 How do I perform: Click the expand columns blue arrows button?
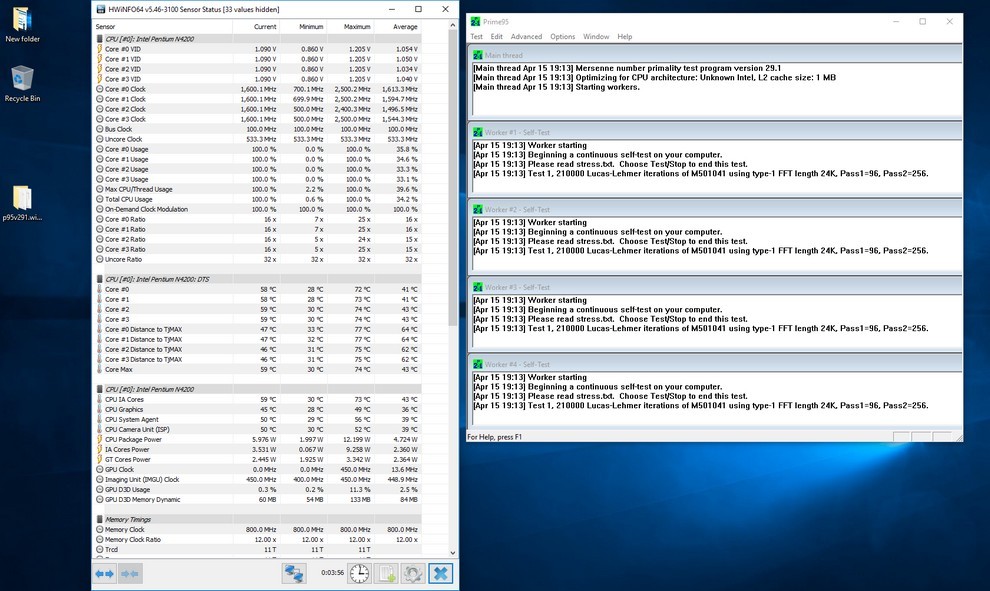[104, 573]
